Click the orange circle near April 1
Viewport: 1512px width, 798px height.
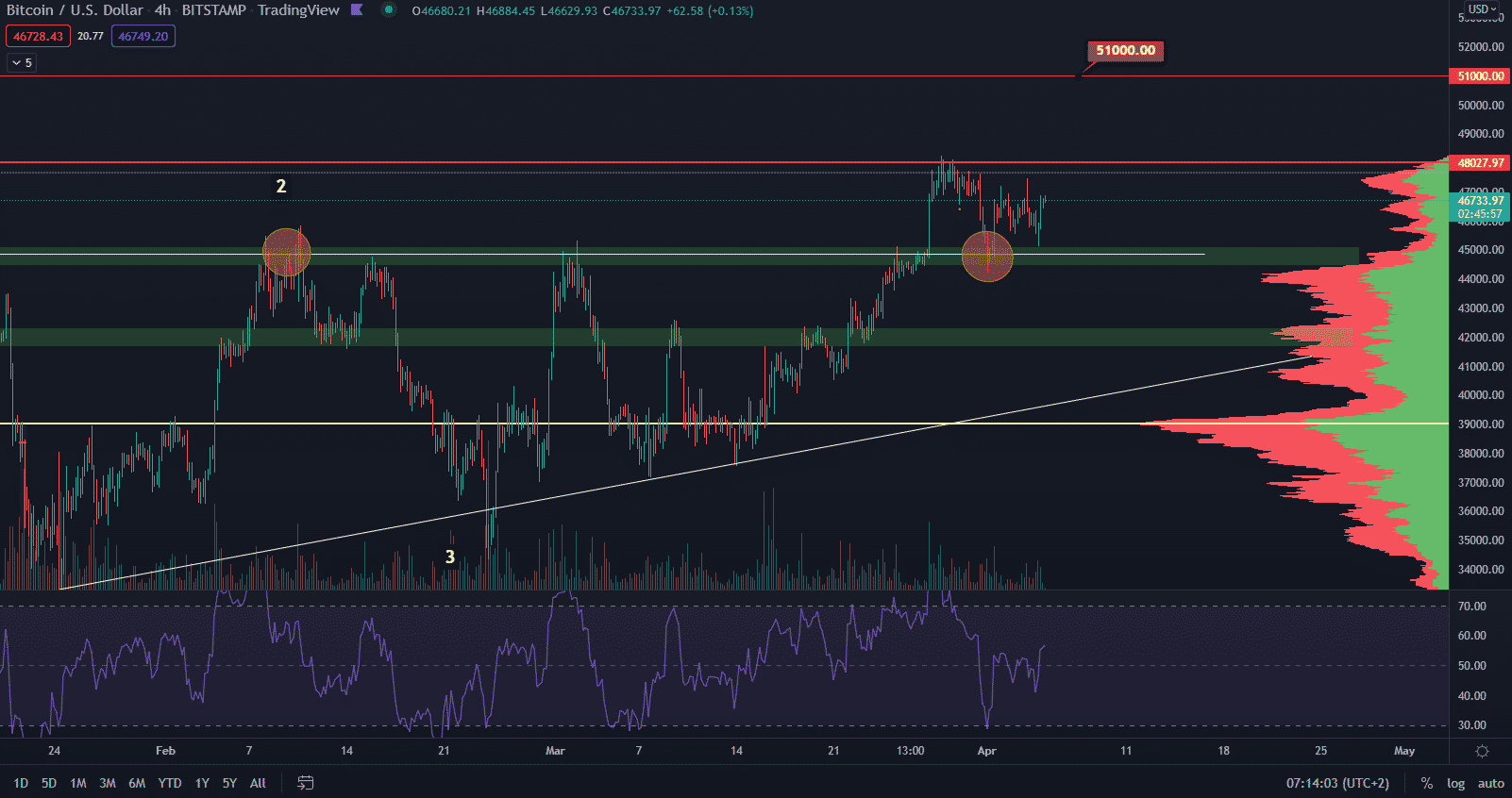click(987, 257)
